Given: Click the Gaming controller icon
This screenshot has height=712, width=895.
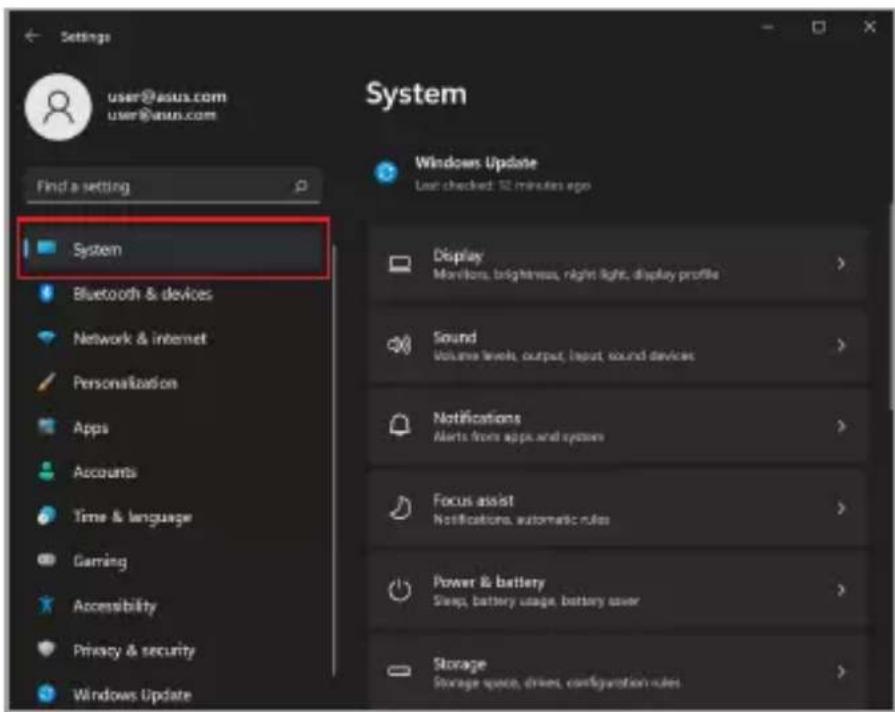Looking at the screenshot, I should [46, 560].
